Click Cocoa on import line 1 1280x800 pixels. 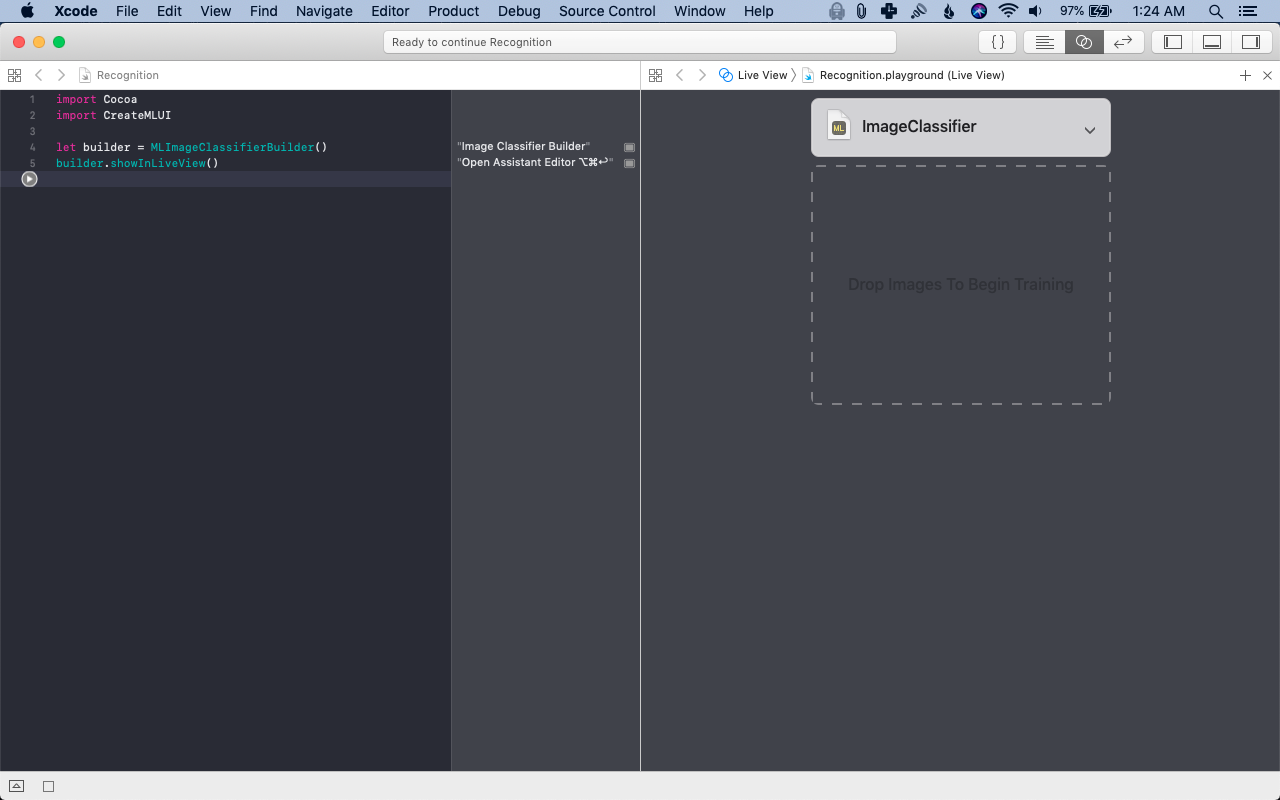click(120, 99)
